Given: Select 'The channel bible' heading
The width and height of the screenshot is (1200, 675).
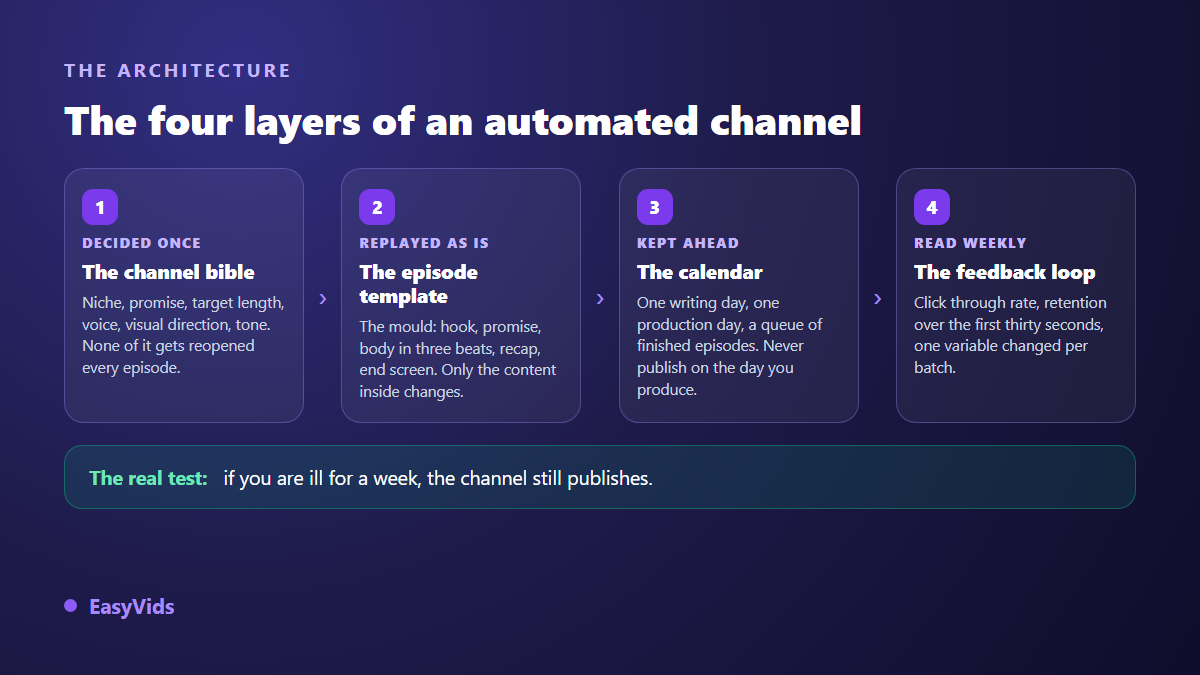Looking at the screenshot, I should [168, 272].
